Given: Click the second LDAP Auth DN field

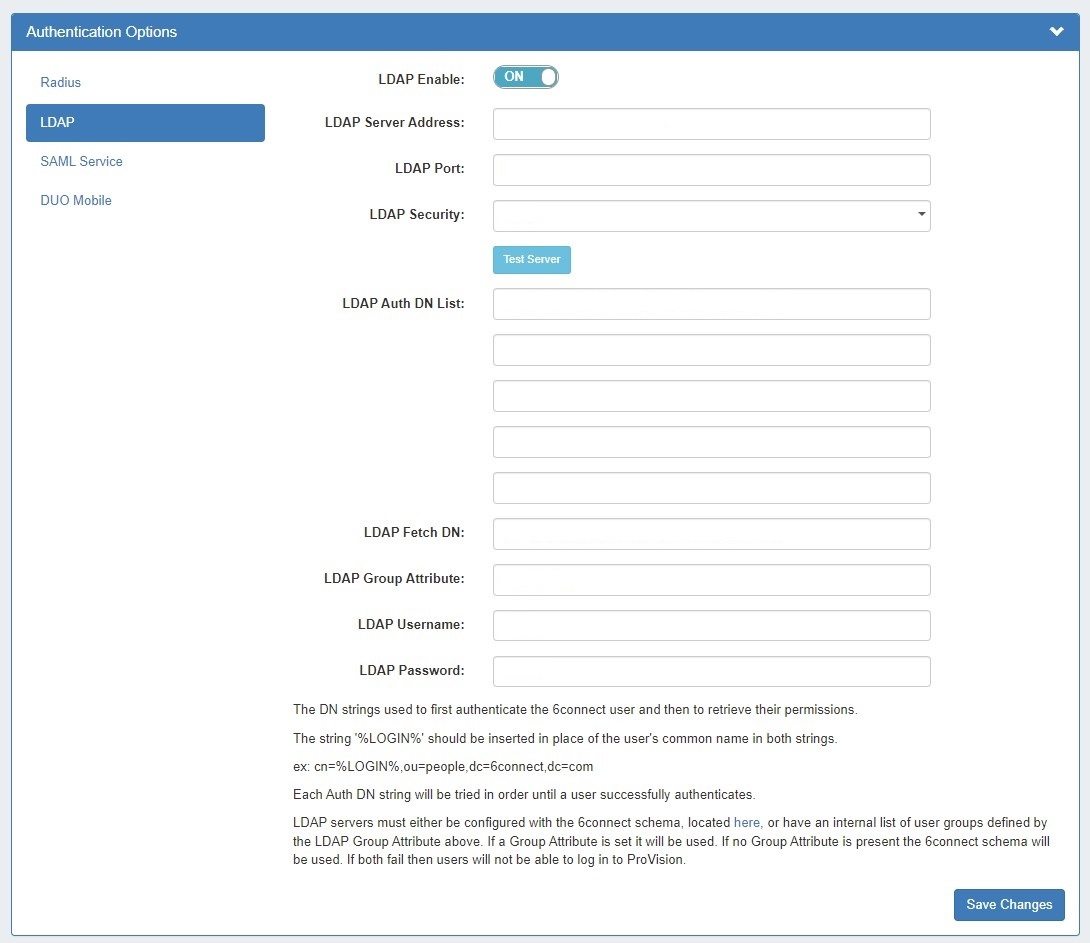Looking at the screenshot, I should (x=711, y=350).
